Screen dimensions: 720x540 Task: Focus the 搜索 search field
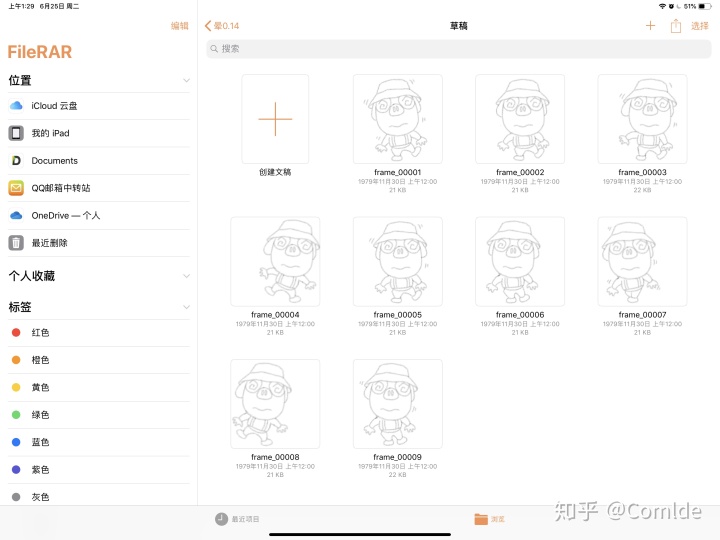click(x=459, y=49)
